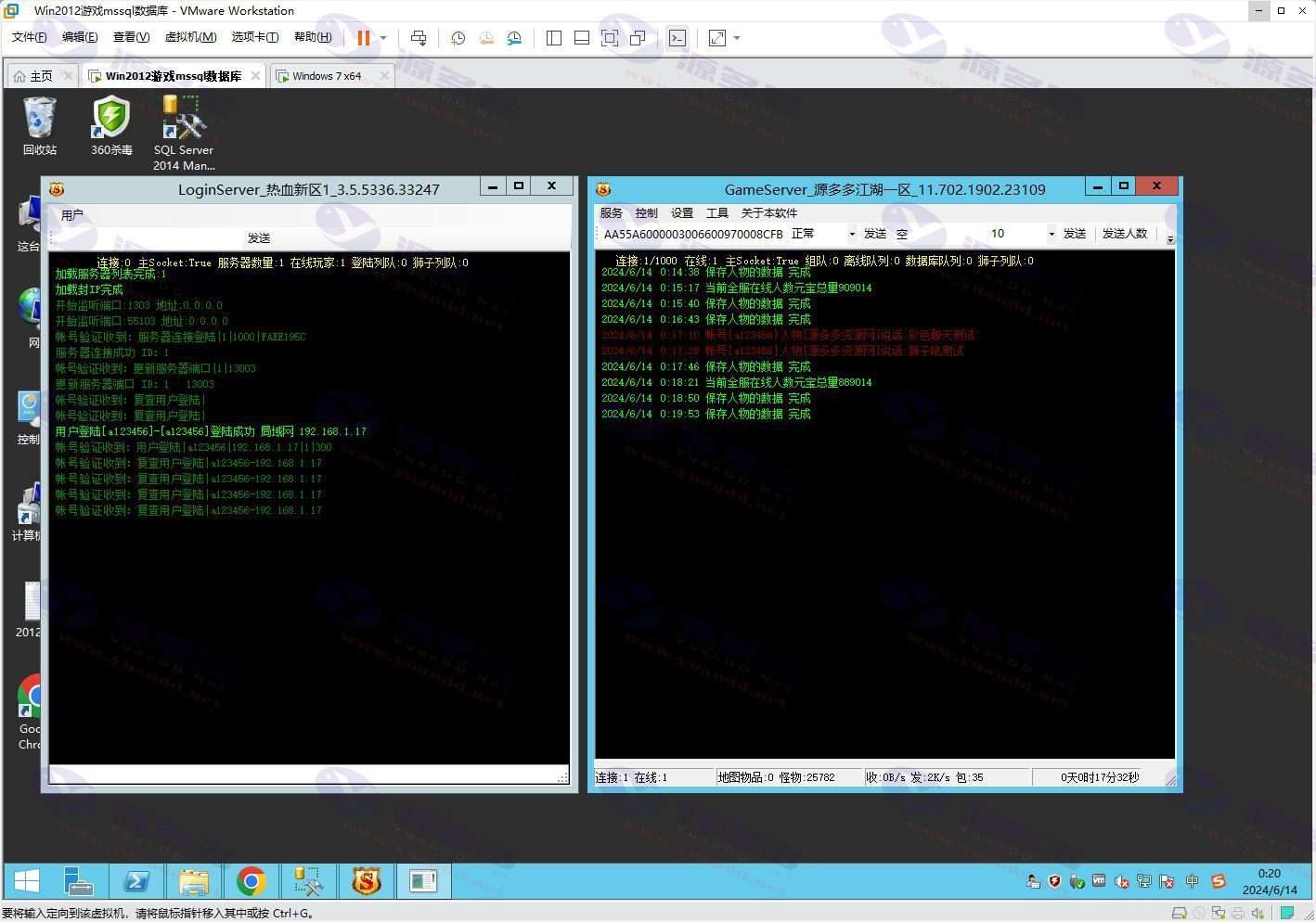The width and height of the screenshot is (1316, 922).
Task: Open the Windows Start button
Action: (27, 881)
